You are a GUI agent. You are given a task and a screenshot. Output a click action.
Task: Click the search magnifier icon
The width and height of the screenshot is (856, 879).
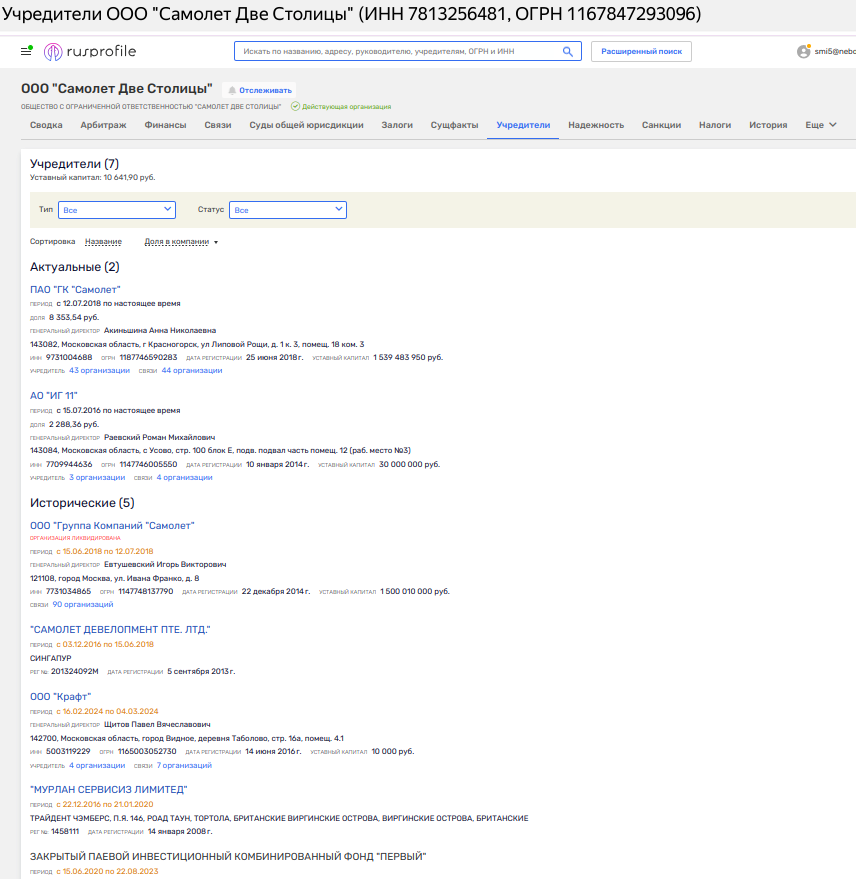pyautogui.click(x=568, y=52)
